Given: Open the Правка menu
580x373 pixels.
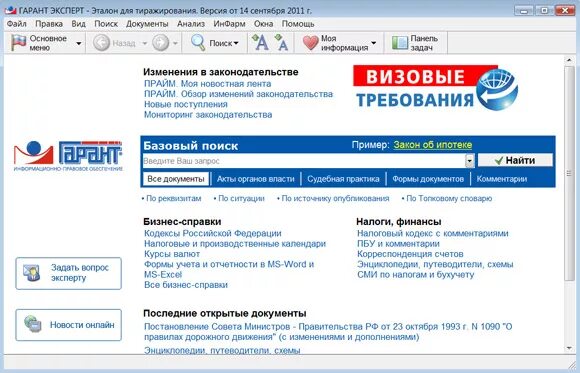Looking at the screenshot, I should [49, 24].
